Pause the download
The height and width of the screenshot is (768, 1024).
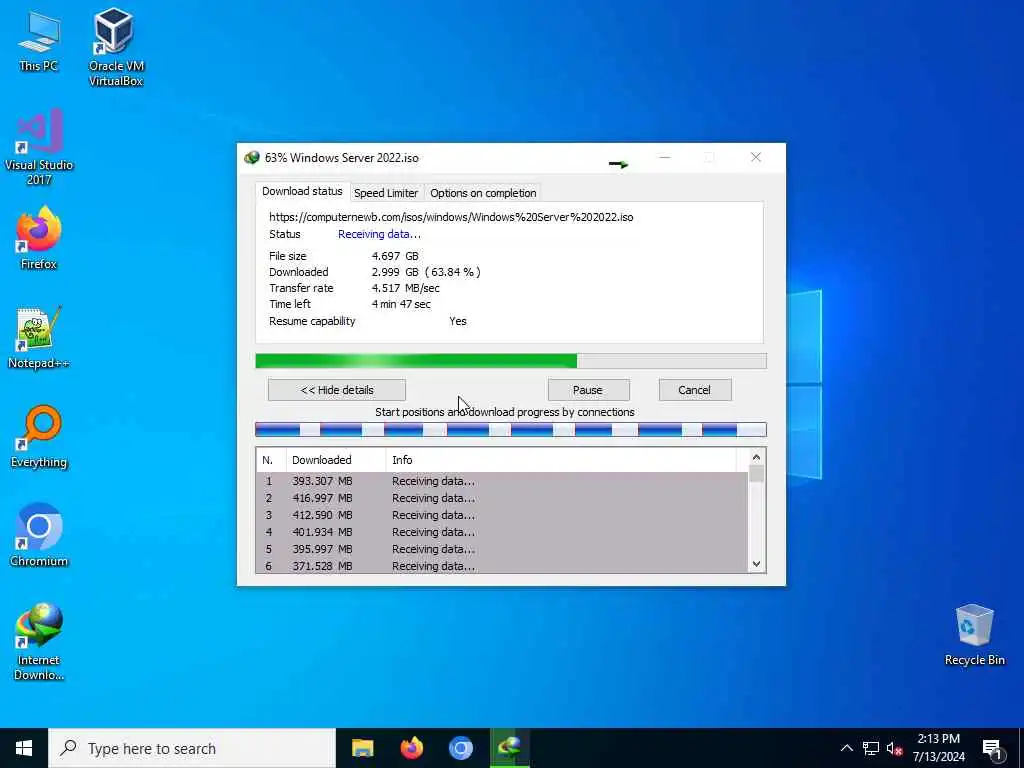(588, 390)
